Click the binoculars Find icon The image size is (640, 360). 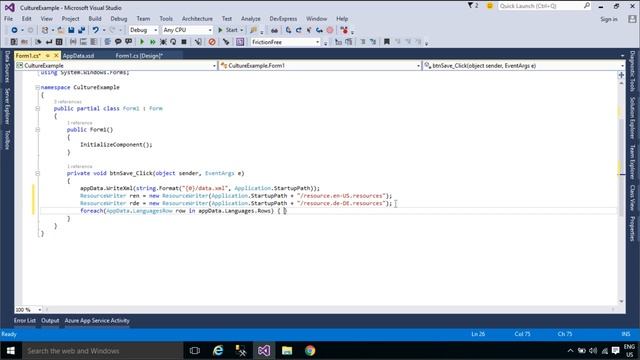(274, 30)
